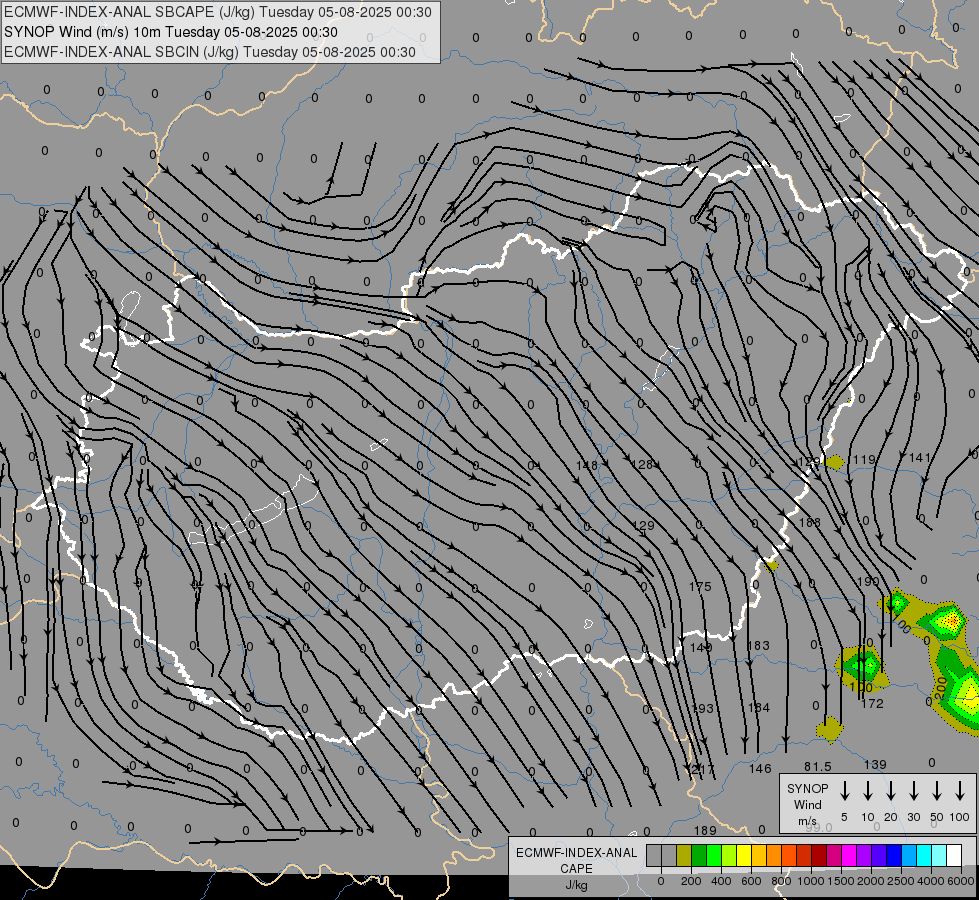
Task: Click the wind arrow labeled 100 in legend
Action: pos(960,791)
